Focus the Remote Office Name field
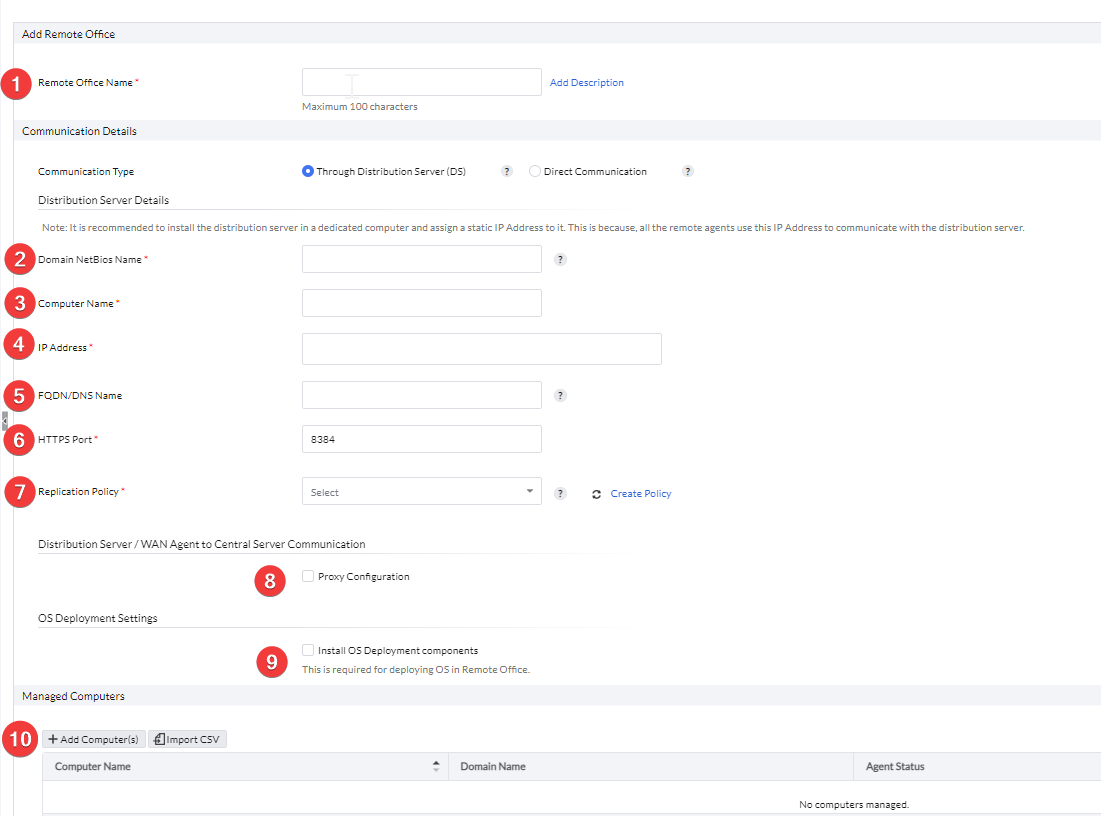Screen dimensions: 1101x816 coord(421,82)
